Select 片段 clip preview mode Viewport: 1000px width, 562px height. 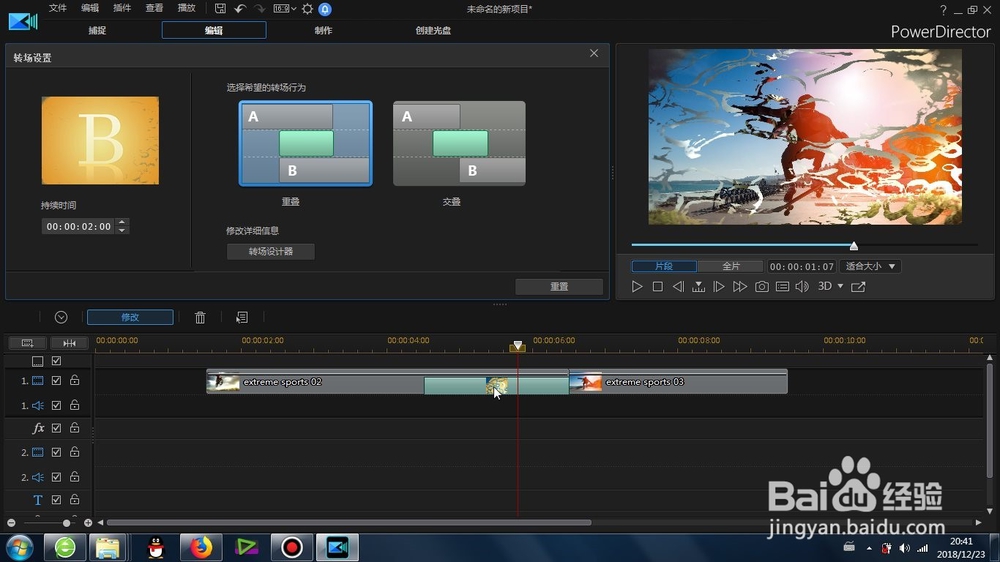click(x=664, y=266)
